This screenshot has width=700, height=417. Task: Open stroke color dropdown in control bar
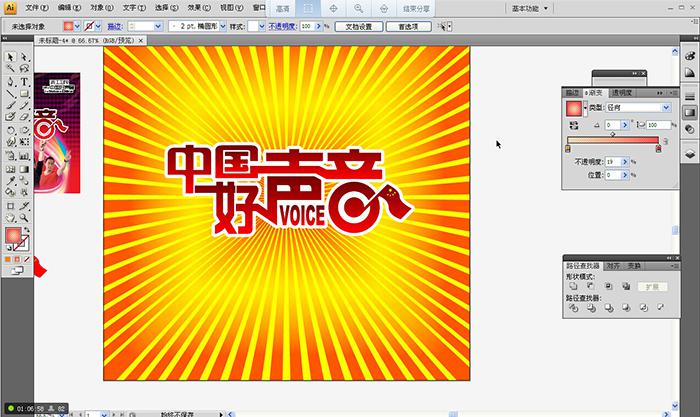click(98, 26)
